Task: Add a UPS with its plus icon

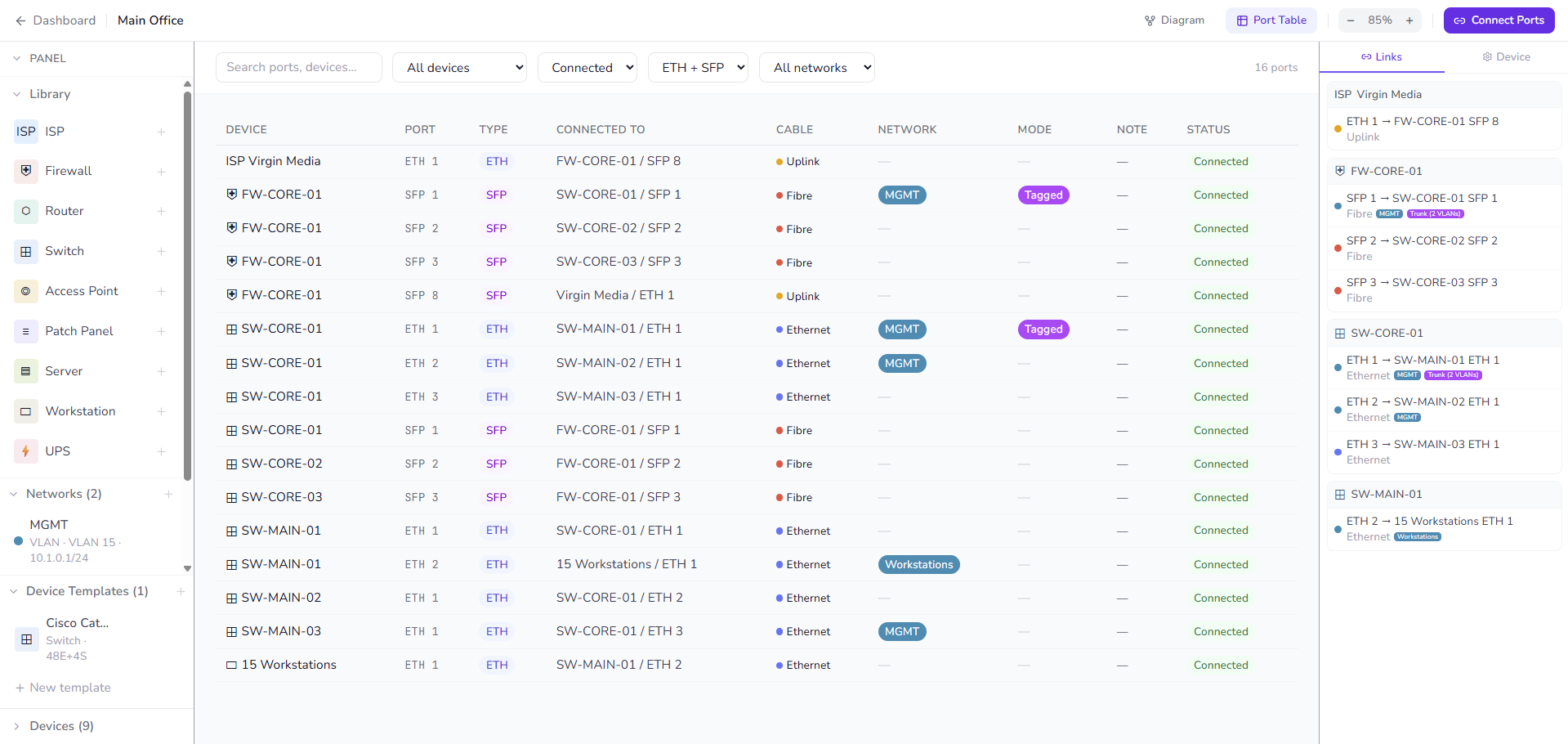Action: pos(162,452)
